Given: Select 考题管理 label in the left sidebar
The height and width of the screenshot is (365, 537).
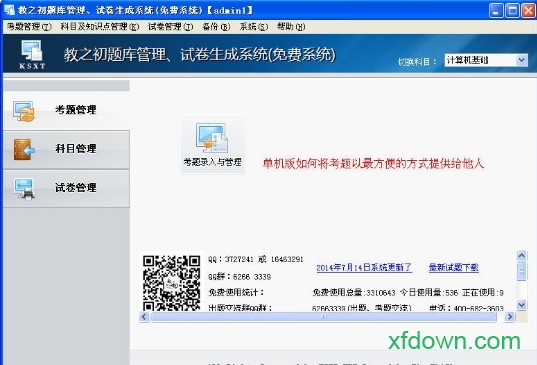Looking at the screenshot, I should click(x=76, y=110).
